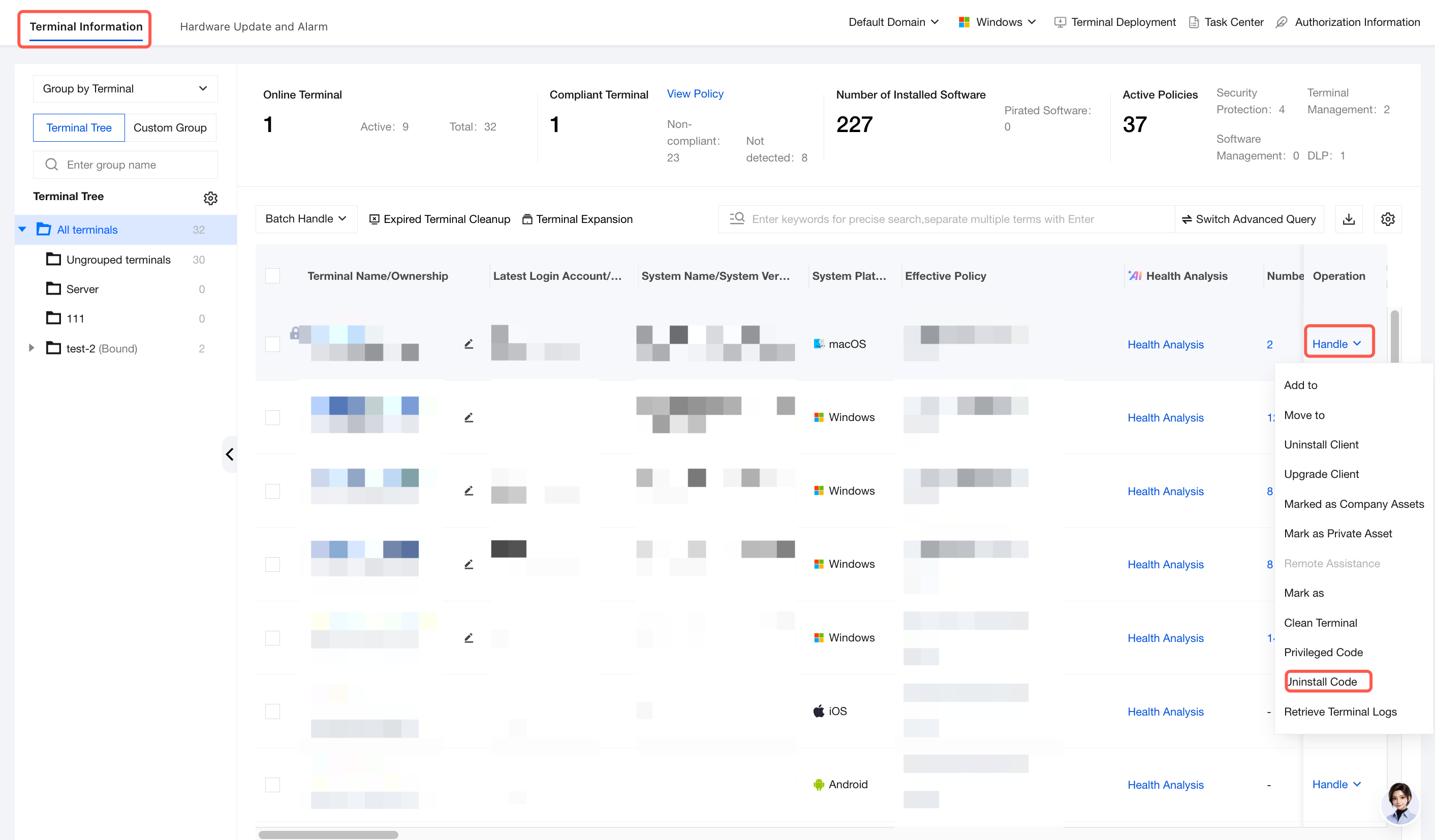Open the Batch Handle dropdown
1435x840 pixels.
[x=306, y=219]
